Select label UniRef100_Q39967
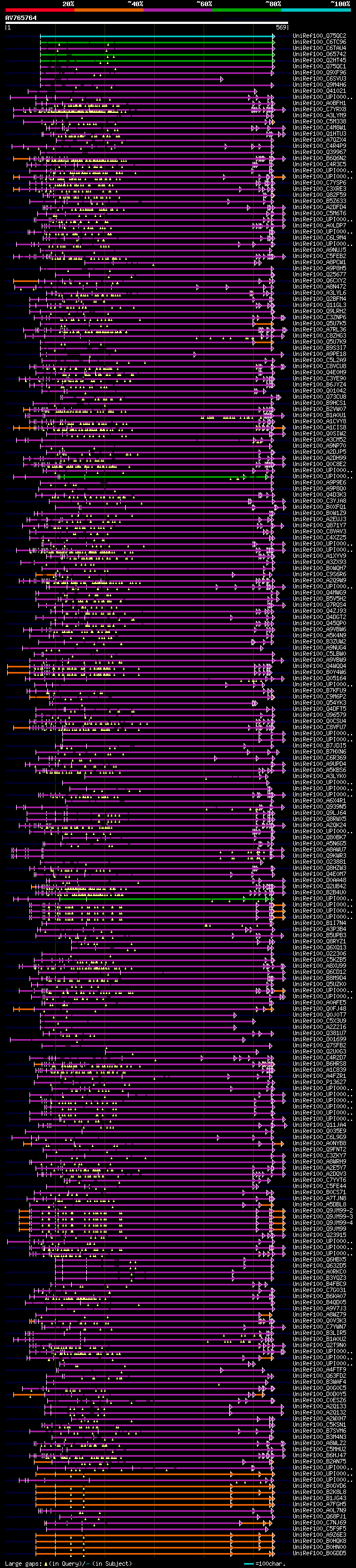 [x=319, y=152]
